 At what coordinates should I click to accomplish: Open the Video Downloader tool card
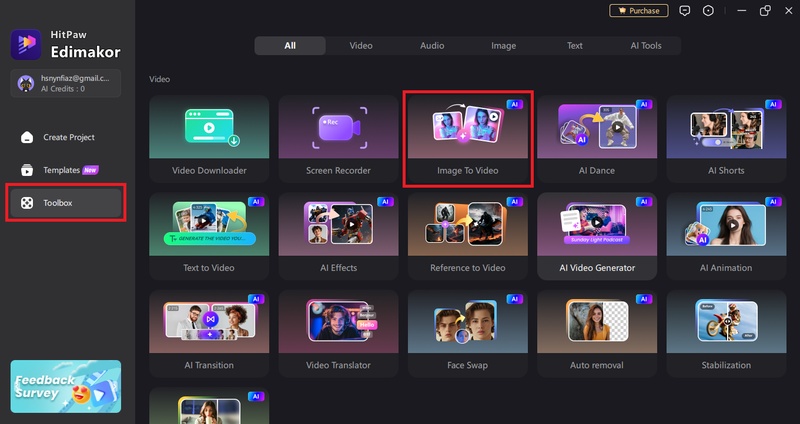point(209,139)
